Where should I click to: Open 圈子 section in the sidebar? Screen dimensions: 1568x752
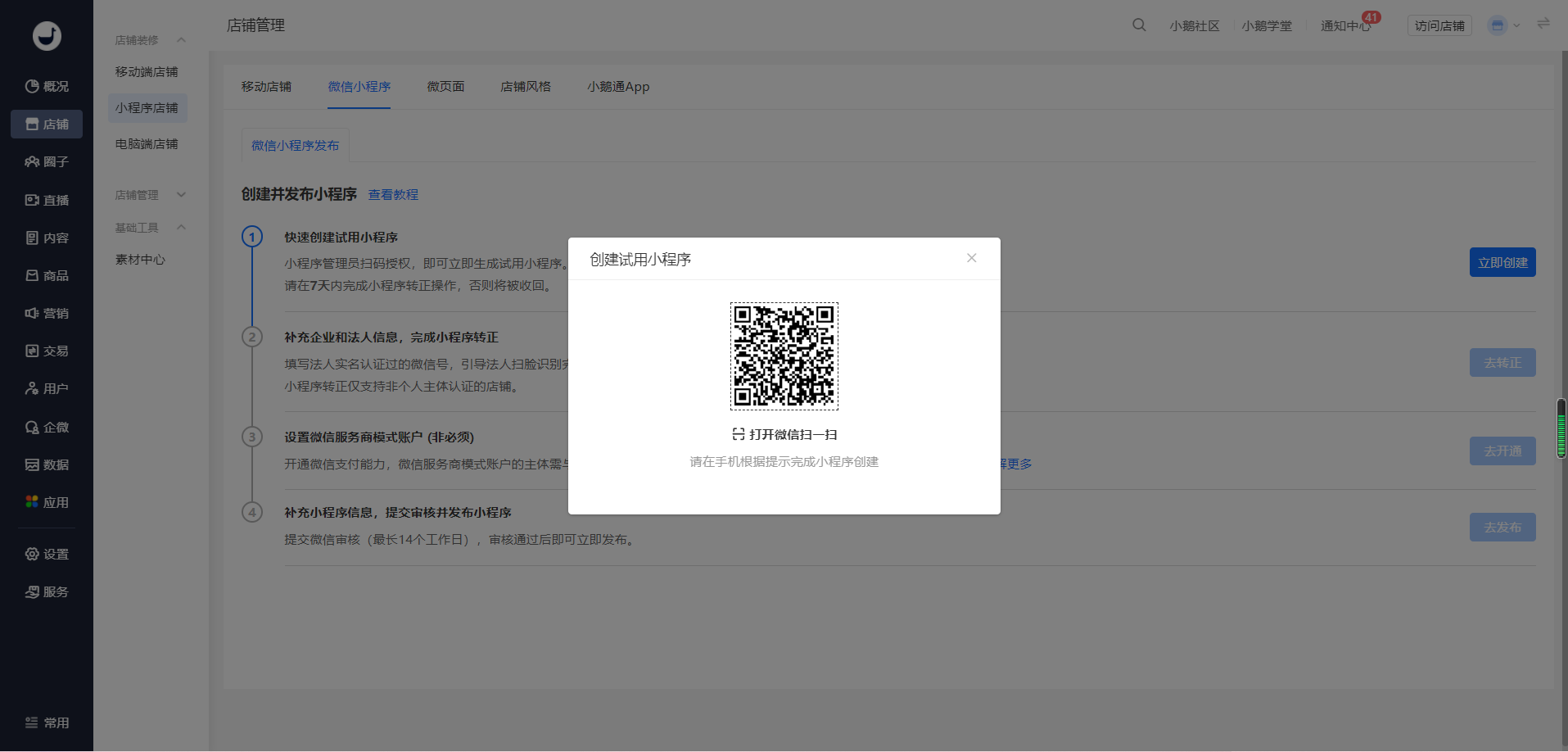(47, 161)
